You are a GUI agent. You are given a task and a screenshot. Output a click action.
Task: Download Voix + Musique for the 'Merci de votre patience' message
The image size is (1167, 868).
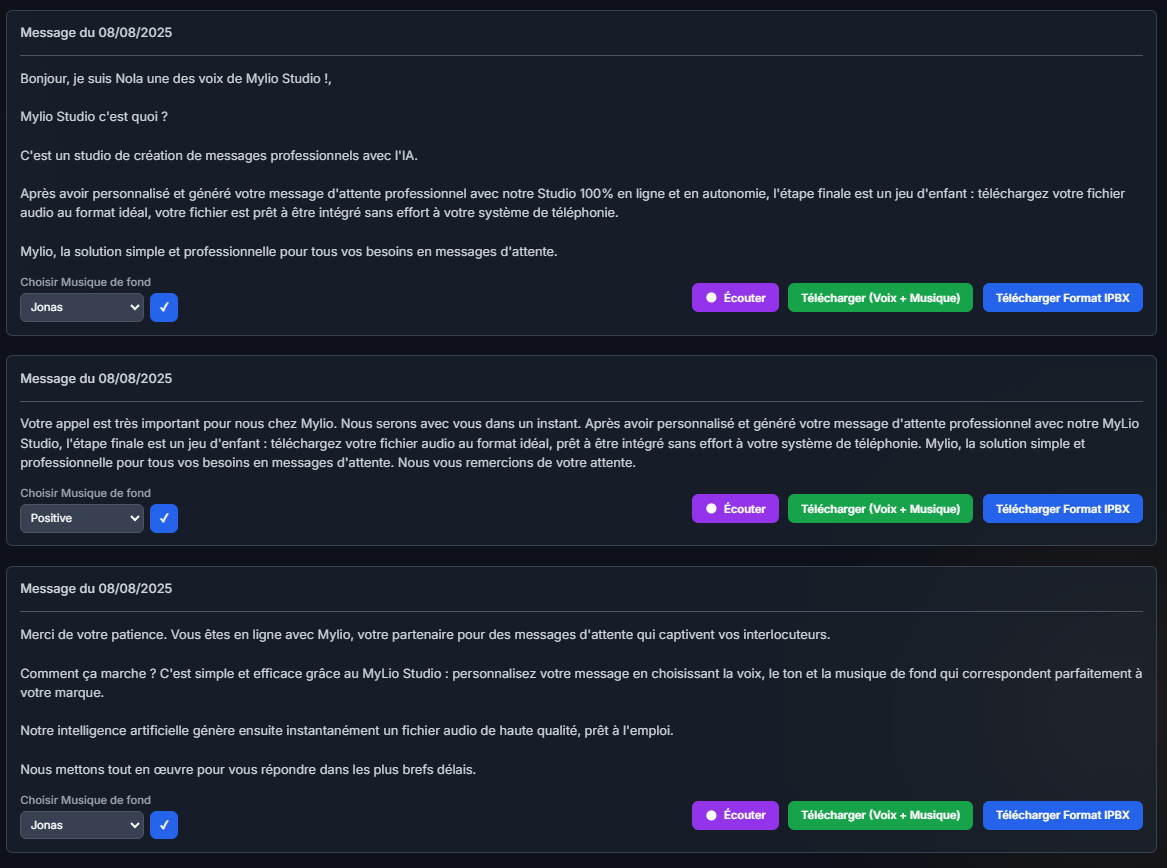pyautogui.click(x=880, y=815)
